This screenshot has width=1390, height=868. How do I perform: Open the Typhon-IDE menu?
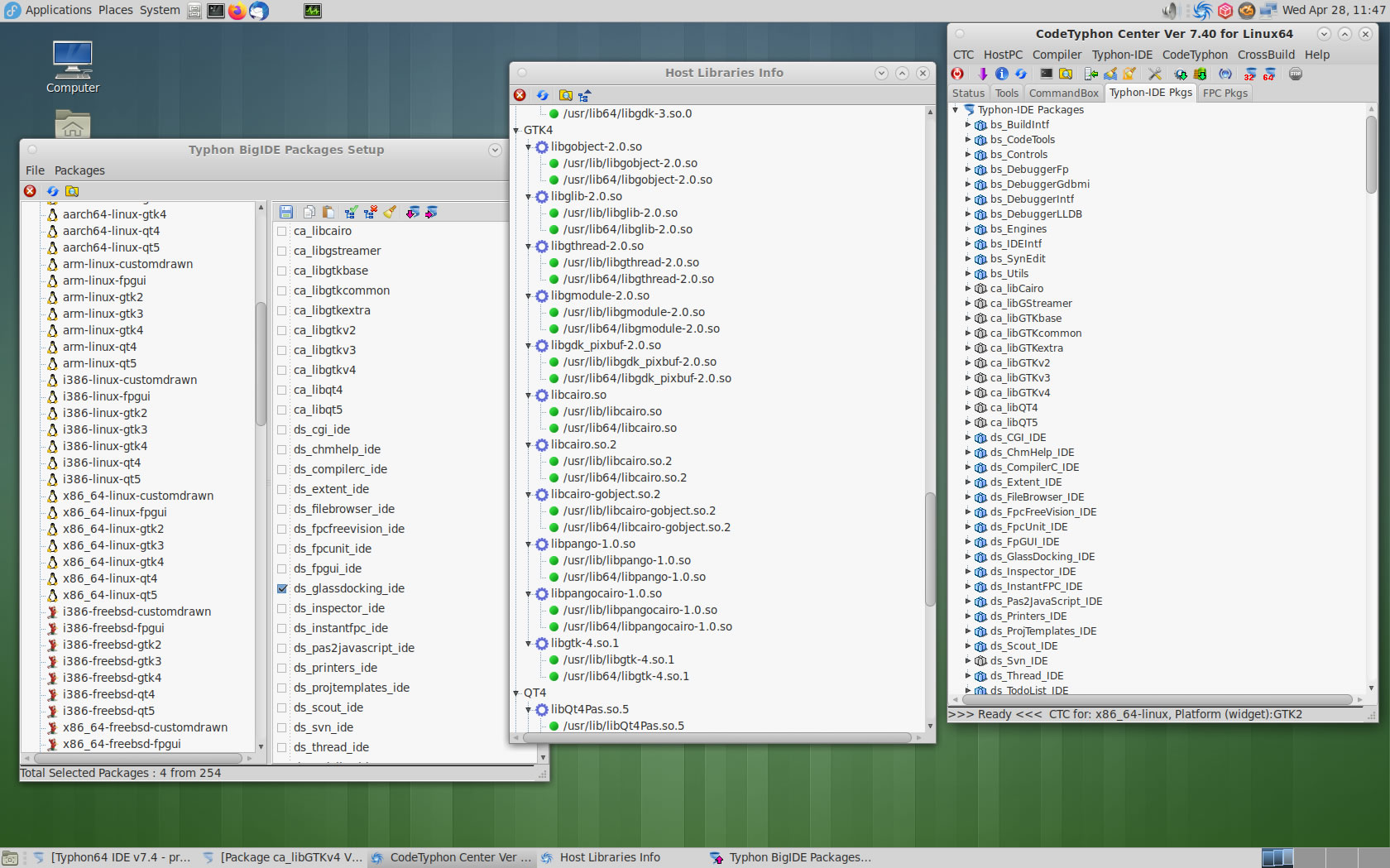pyautogui.click(x=1122, y=55)
